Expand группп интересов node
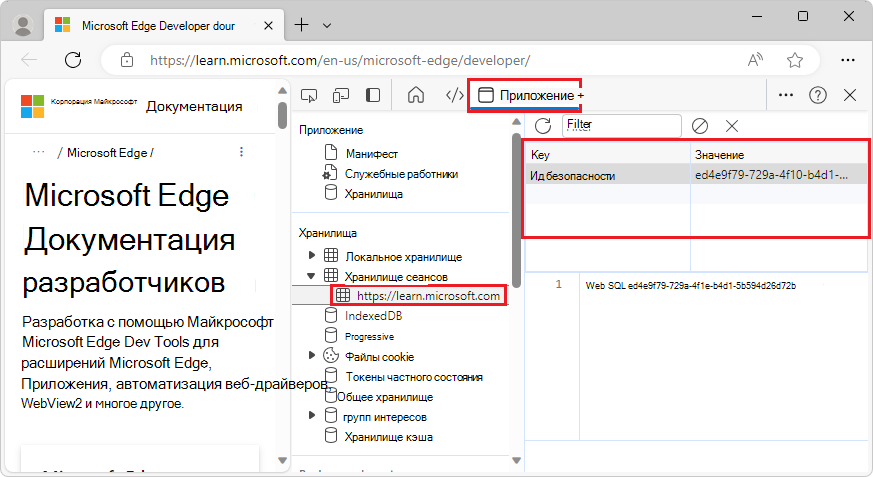 pyautogui.click(x=311, y=415)
